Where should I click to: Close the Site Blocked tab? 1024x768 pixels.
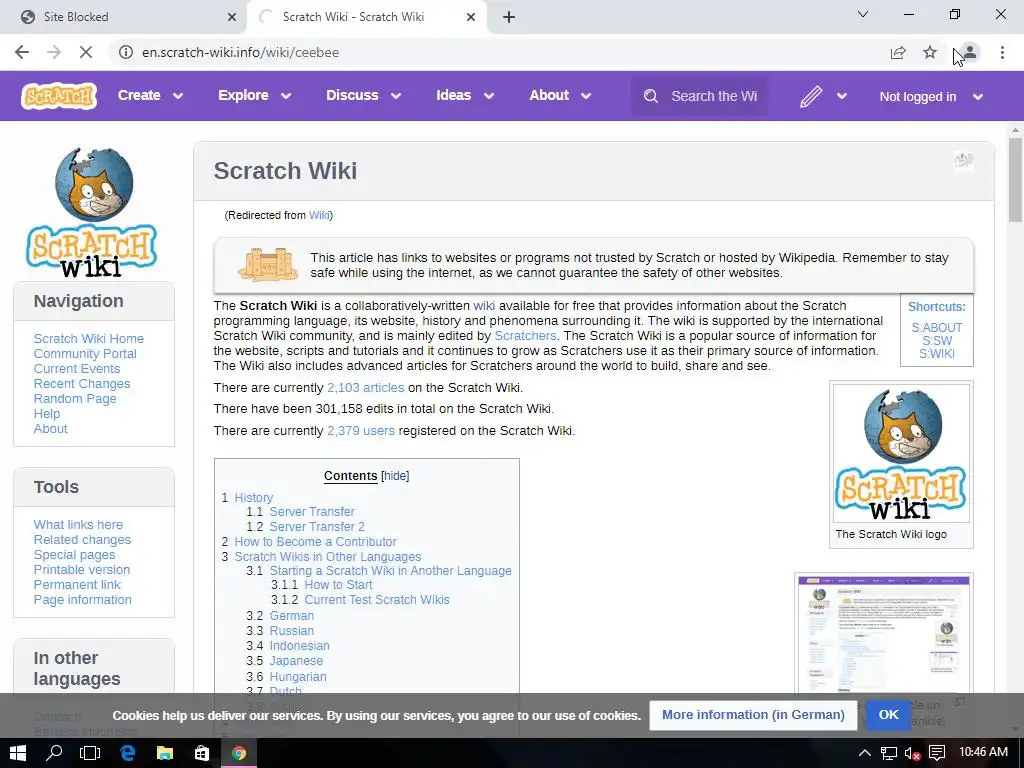tap(232, 17)
